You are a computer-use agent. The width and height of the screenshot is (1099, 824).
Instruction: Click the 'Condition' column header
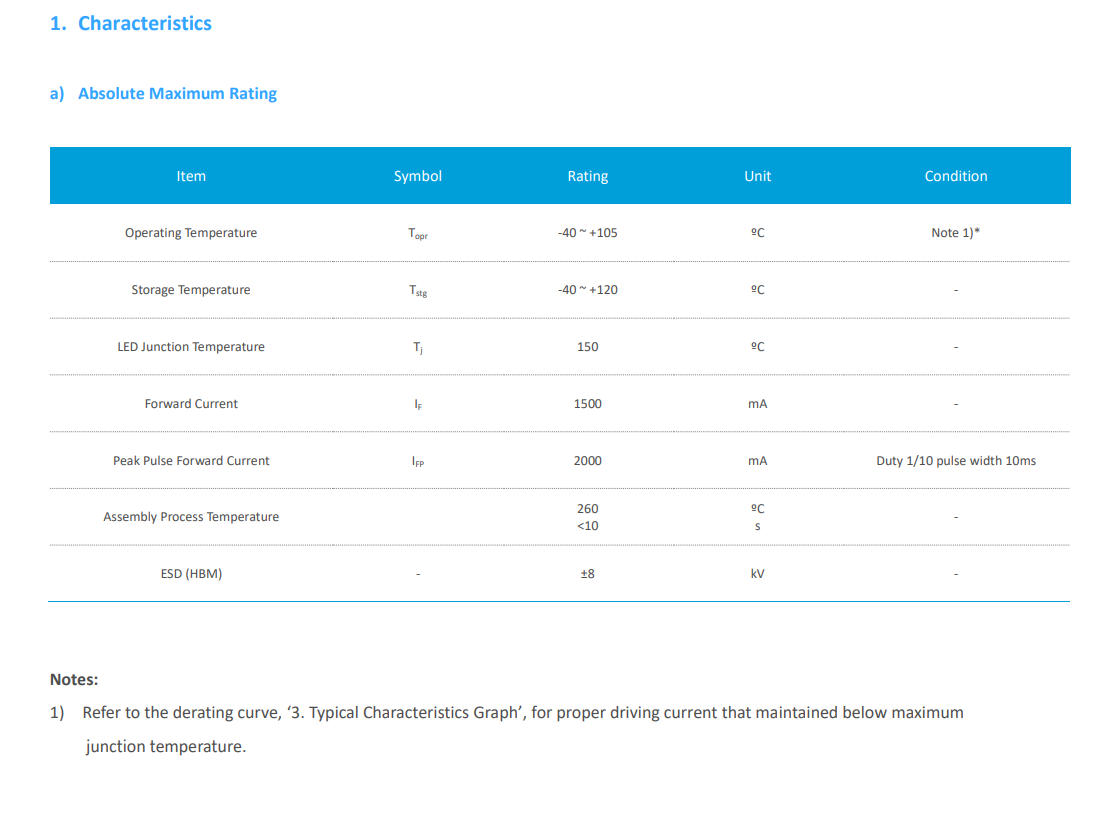tap(956, 176)
